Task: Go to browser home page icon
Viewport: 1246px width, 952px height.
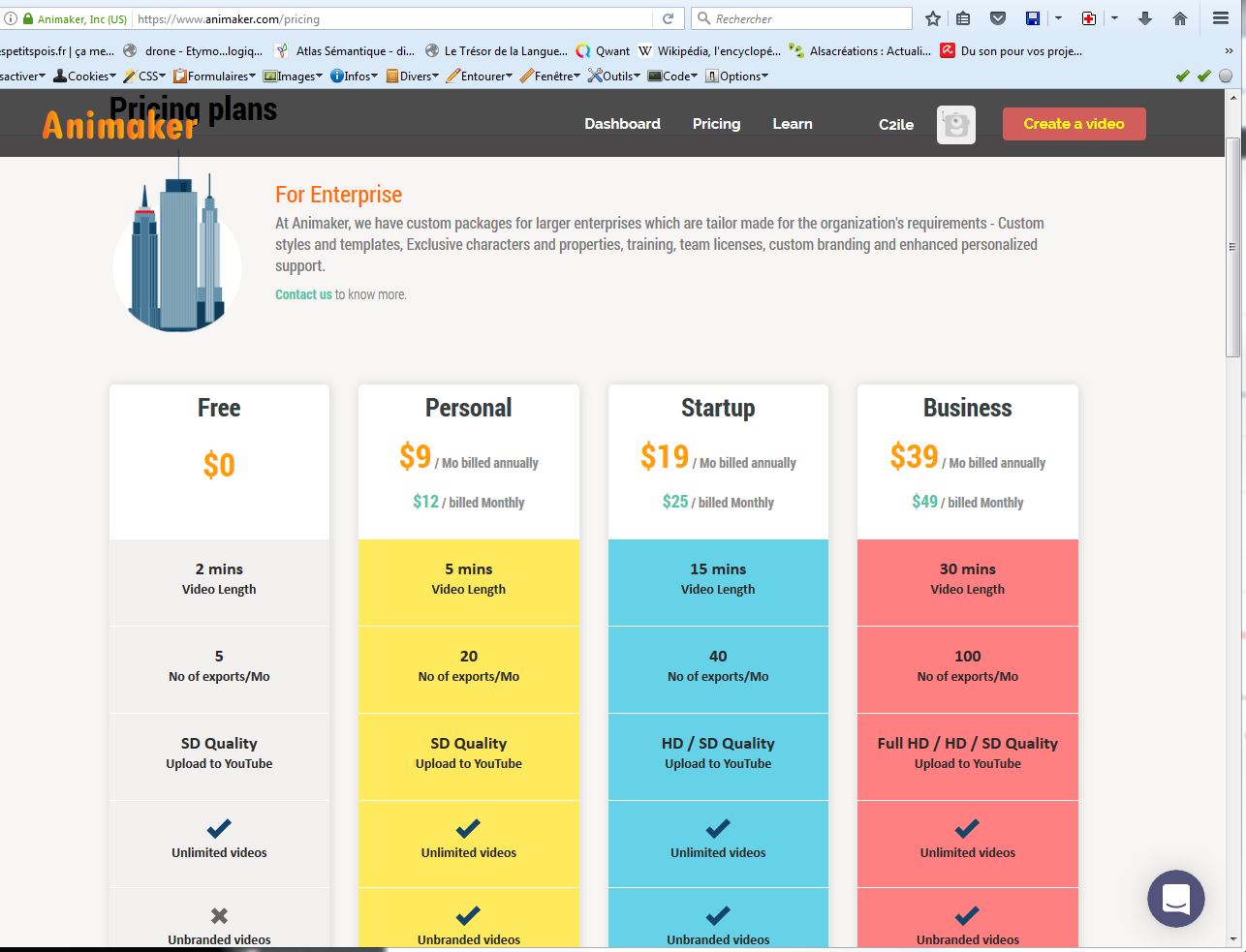Action: (1180, 18)
